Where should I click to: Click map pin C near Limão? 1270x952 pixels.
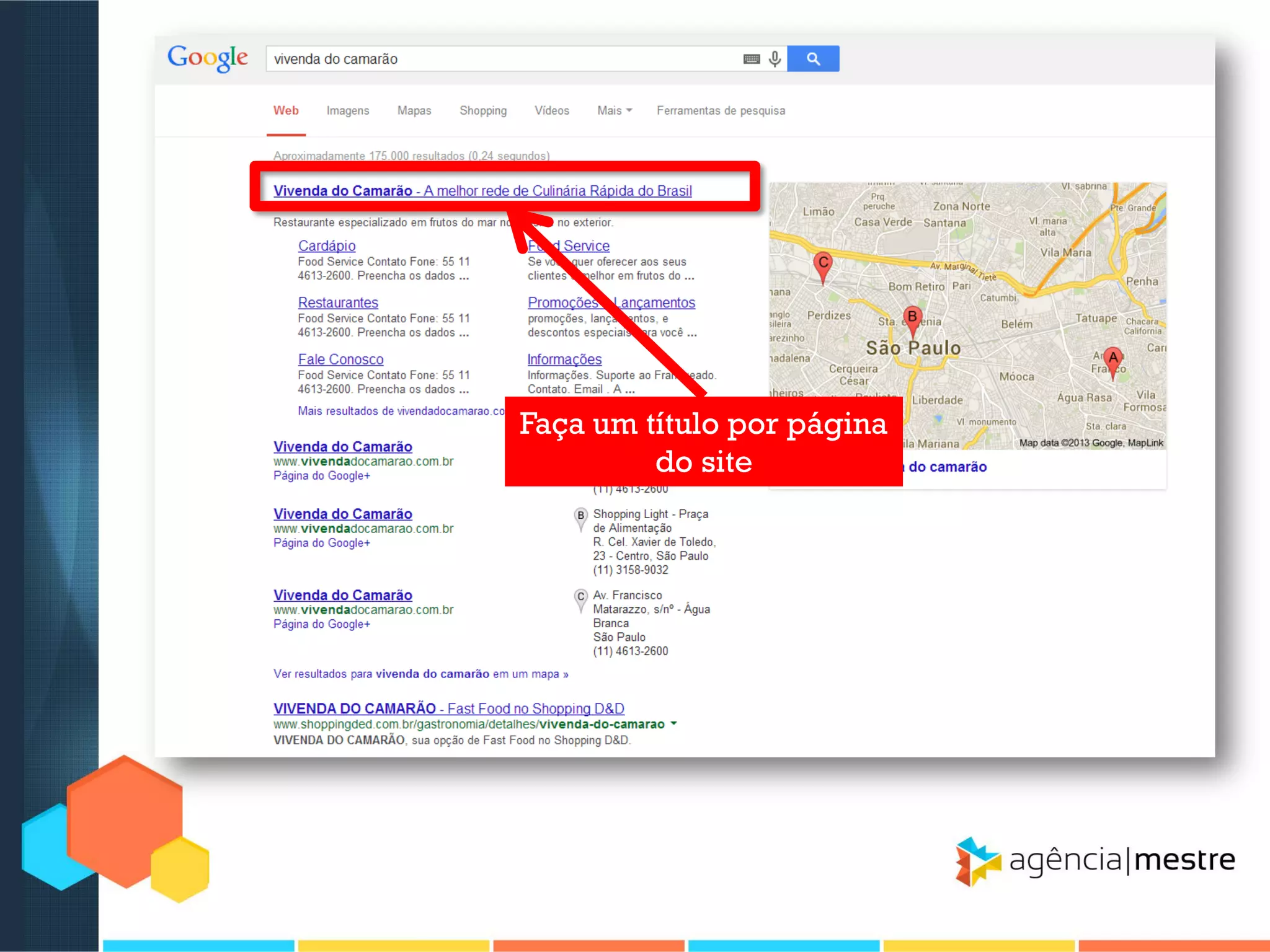coord(823,268)
